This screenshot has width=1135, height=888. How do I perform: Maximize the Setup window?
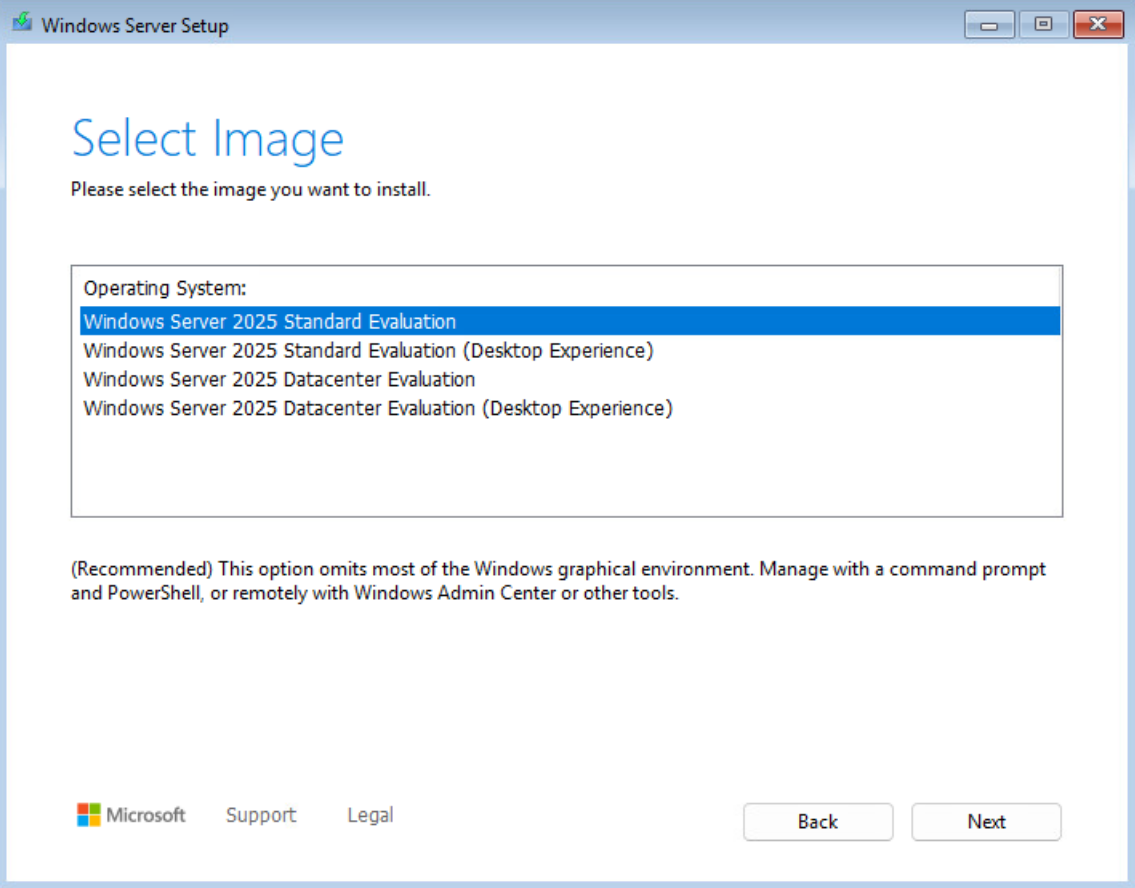1043,25
